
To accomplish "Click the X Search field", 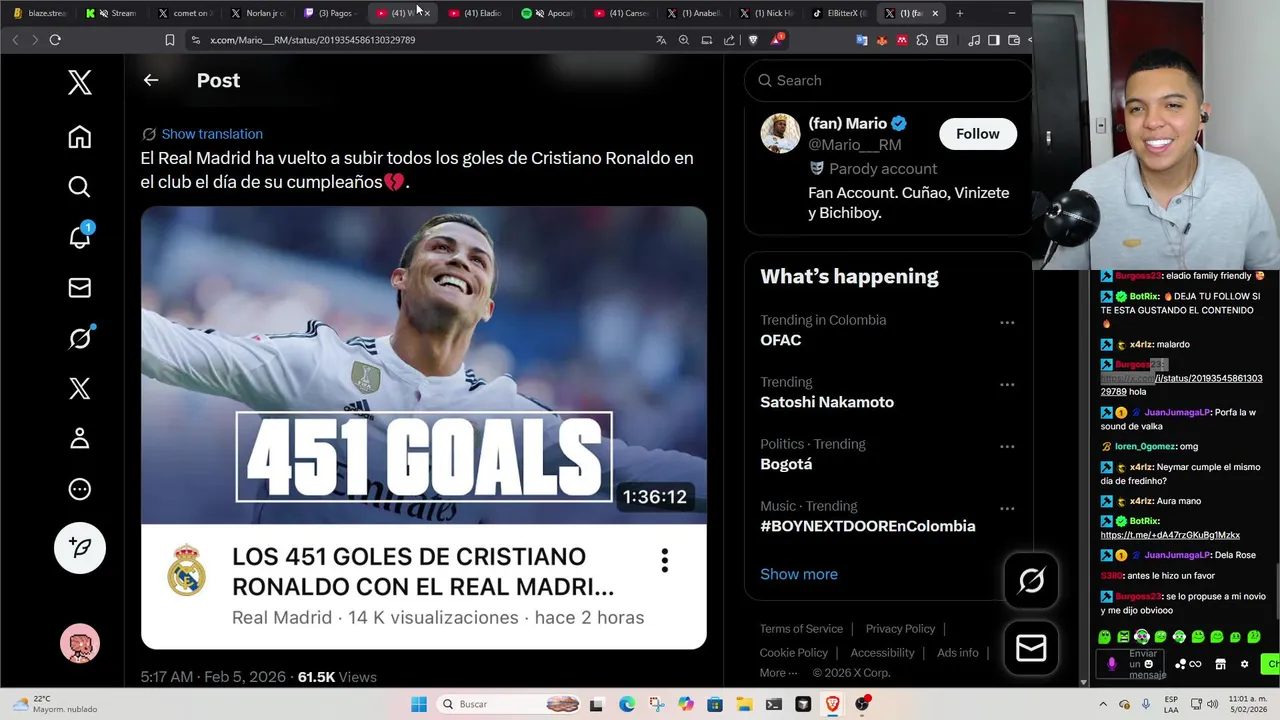I will (x=888, y=80).
